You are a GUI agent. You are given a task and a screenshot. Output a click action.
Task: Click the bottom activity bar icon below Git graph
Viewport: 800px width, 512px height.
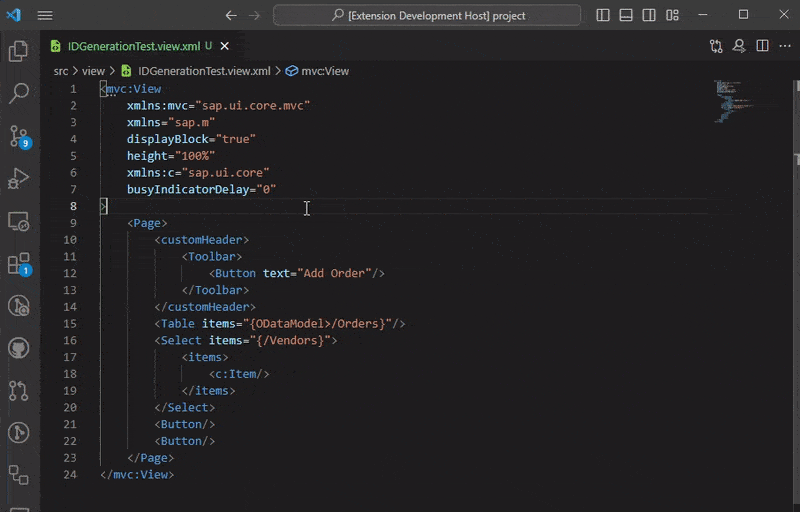coord(19,475)
